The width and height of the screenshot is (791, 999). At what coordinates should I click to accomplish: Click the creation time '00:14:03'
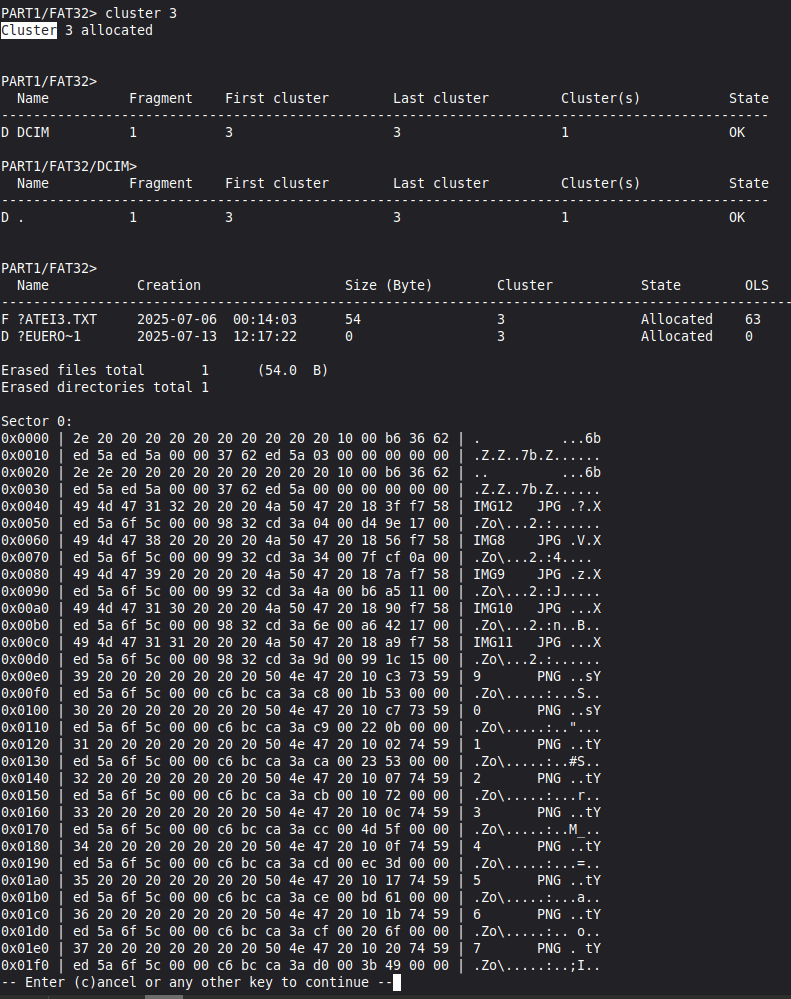click(264, 319)
